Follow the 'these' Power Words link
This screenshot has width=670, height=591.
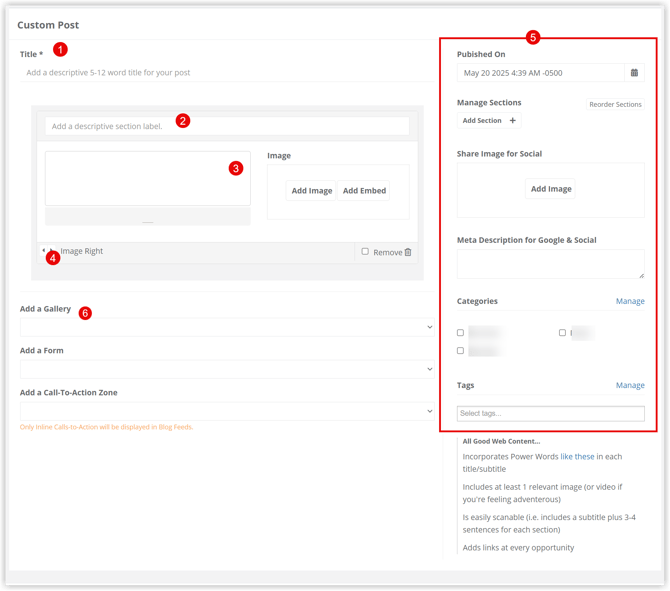pyautogui.click(x=584, y=457)
